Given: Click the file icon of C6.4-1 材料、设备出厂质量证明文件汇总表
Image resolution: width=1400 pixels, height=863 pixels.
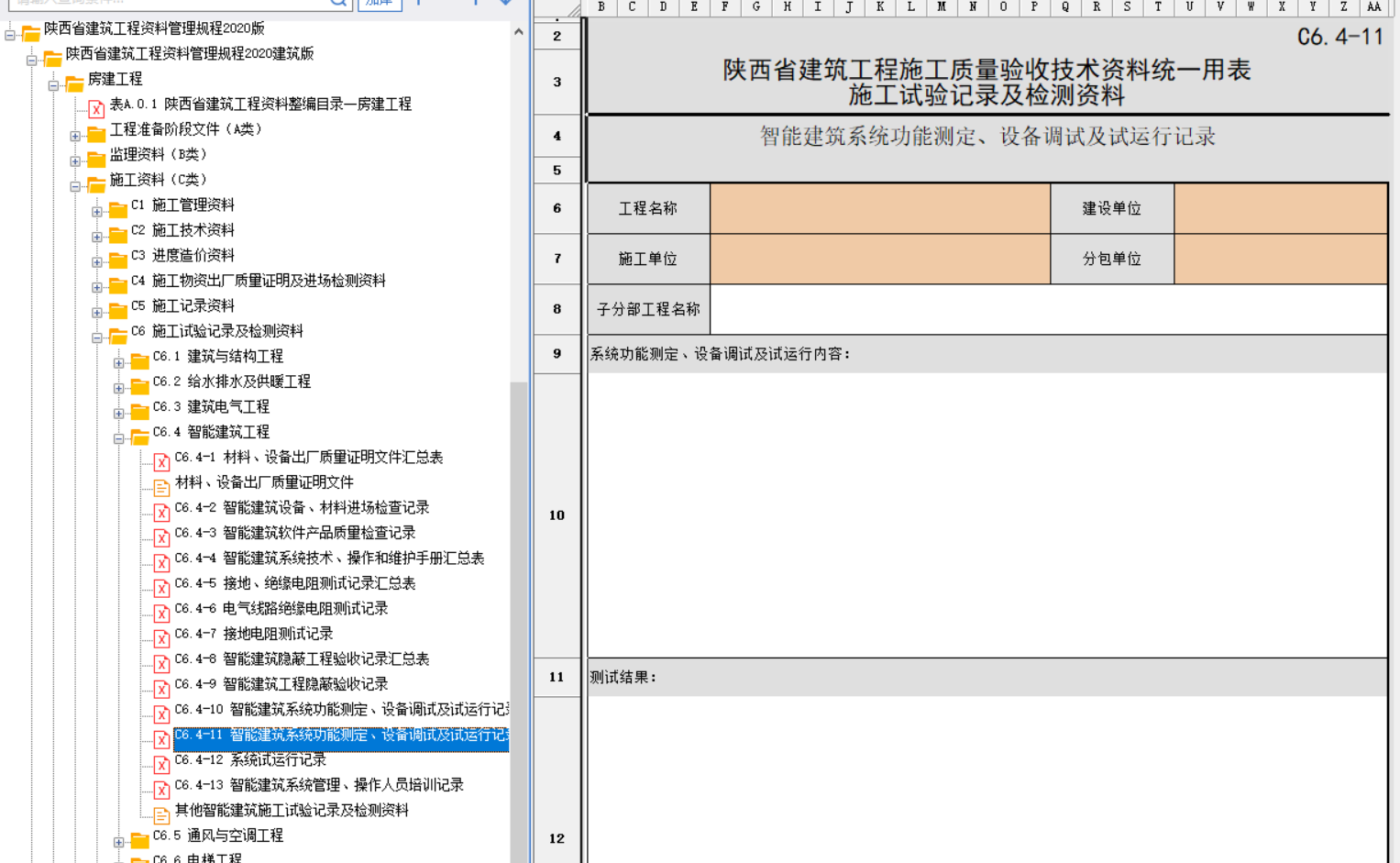Looking at the screenshot, I should pos(161,461).
